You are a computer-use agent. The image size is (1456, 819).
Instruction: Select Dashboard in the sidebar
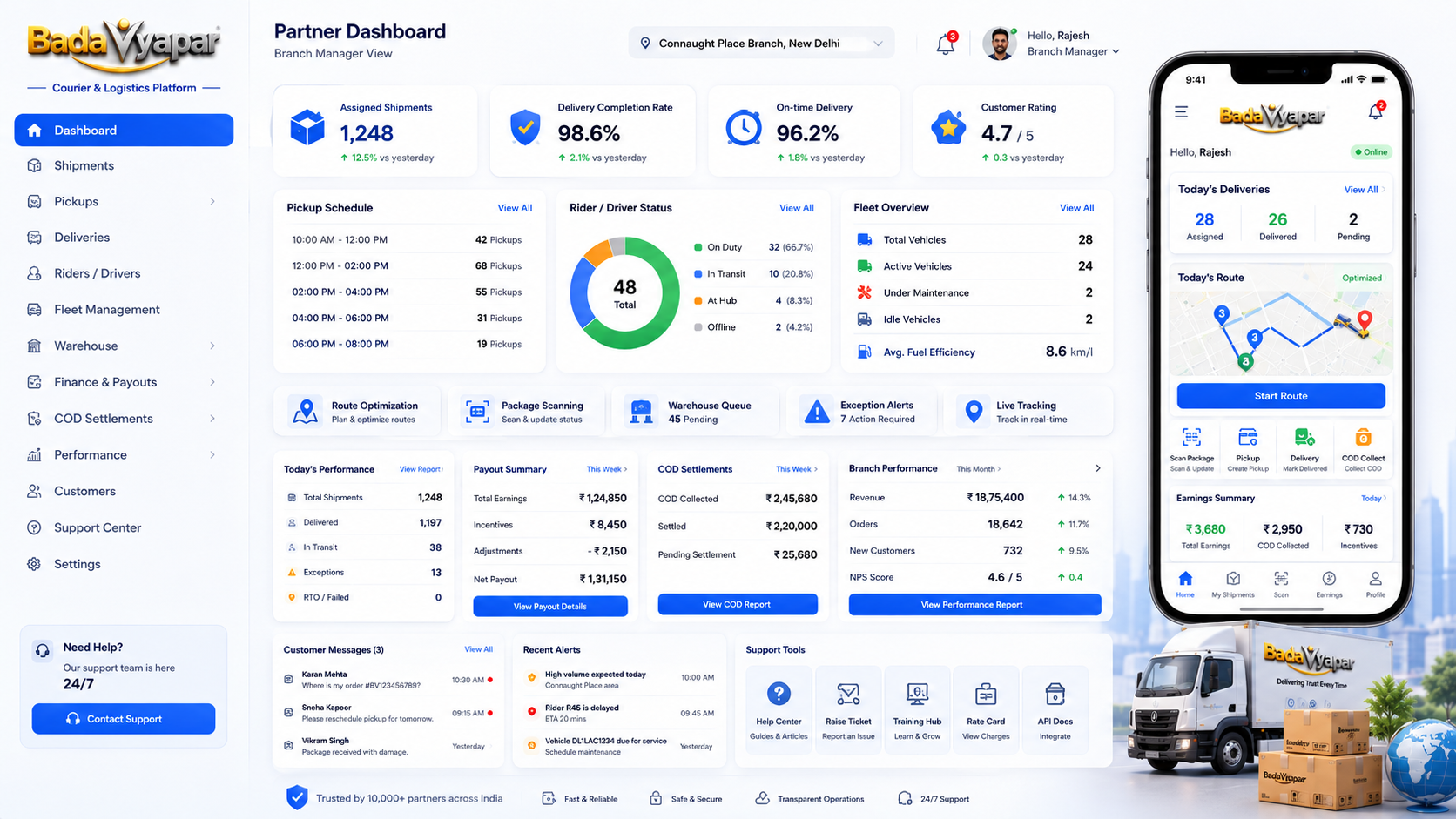coord(124,131)
